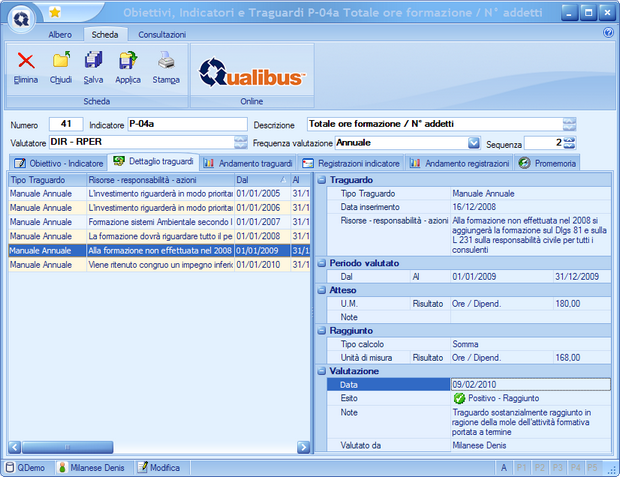Click the Chiudi folder icon

coord(61,64)
